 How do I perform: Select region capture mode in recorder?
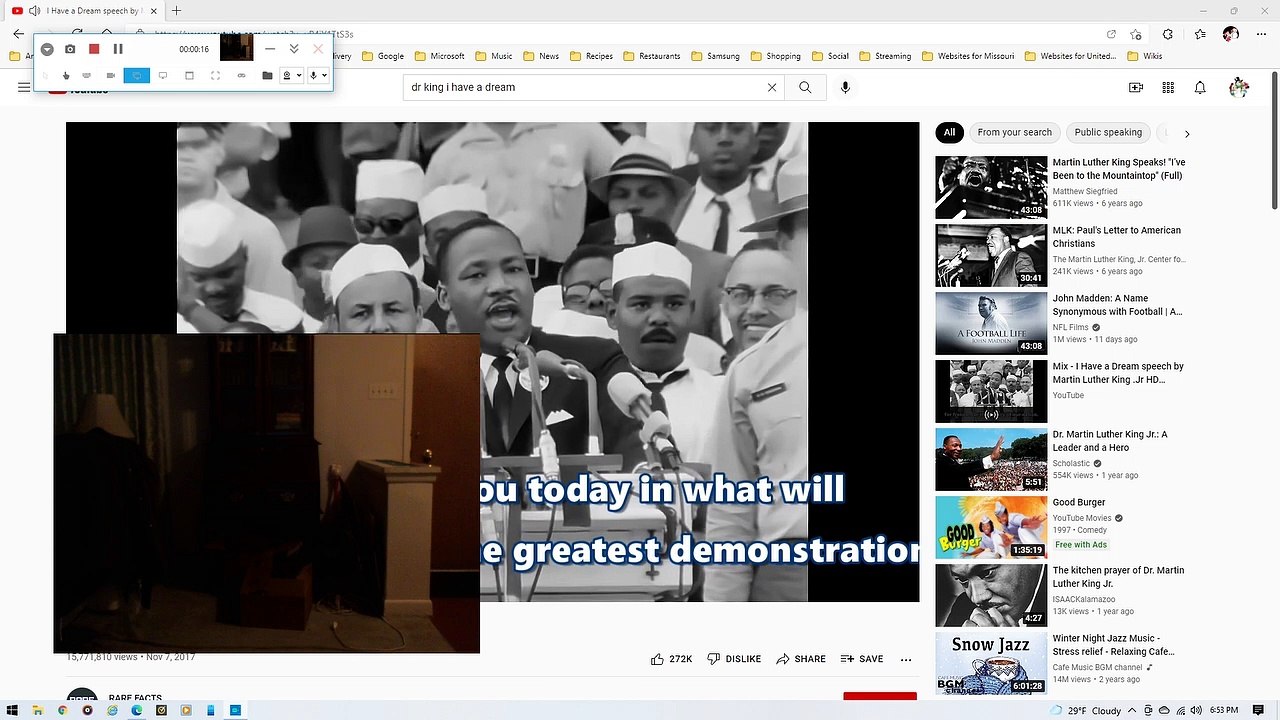215,75
